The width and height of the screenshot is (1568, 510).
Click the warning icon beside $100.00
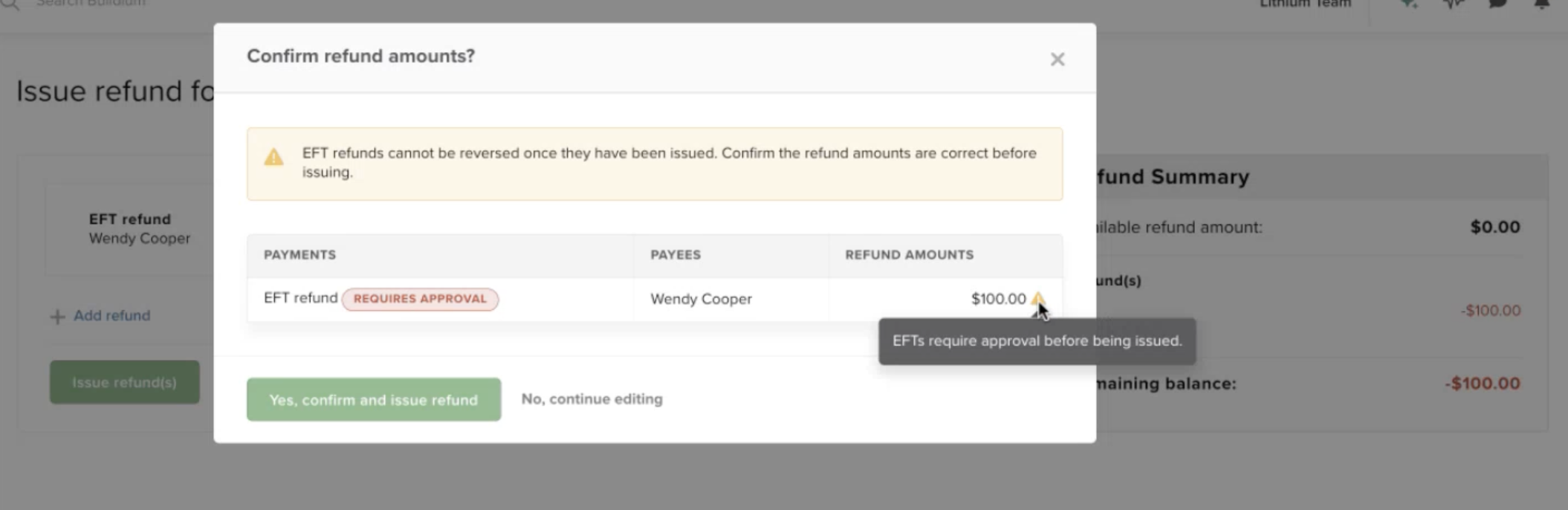tap(1037, 298)
